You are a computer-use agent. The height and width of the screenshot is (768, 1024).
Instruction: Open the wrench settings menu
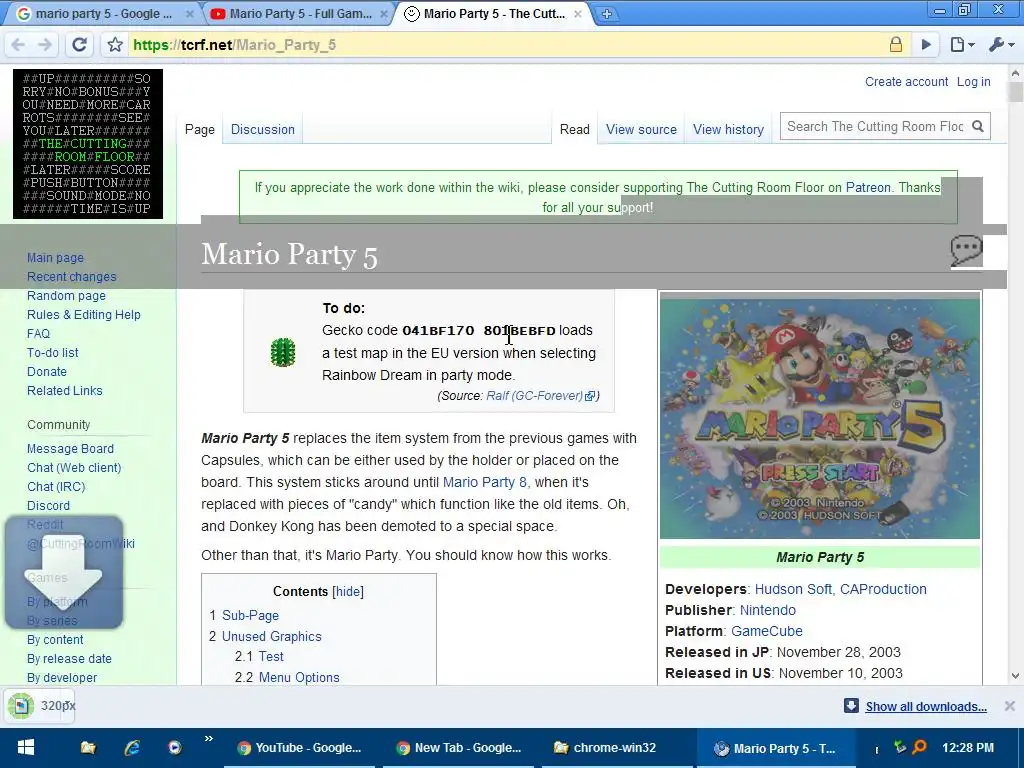[1001, 44]
